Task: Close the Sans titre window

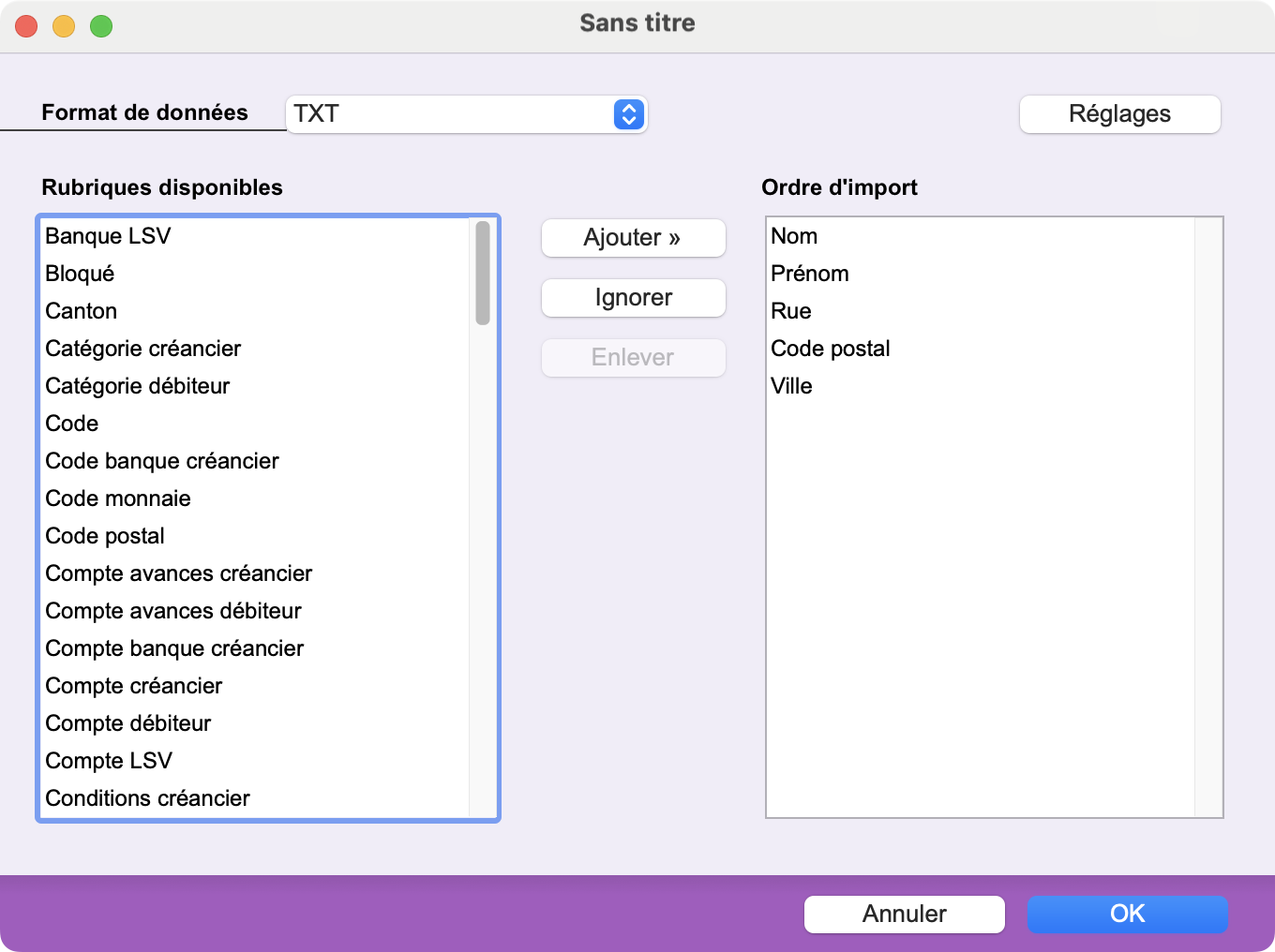Action: pos(26,26)
